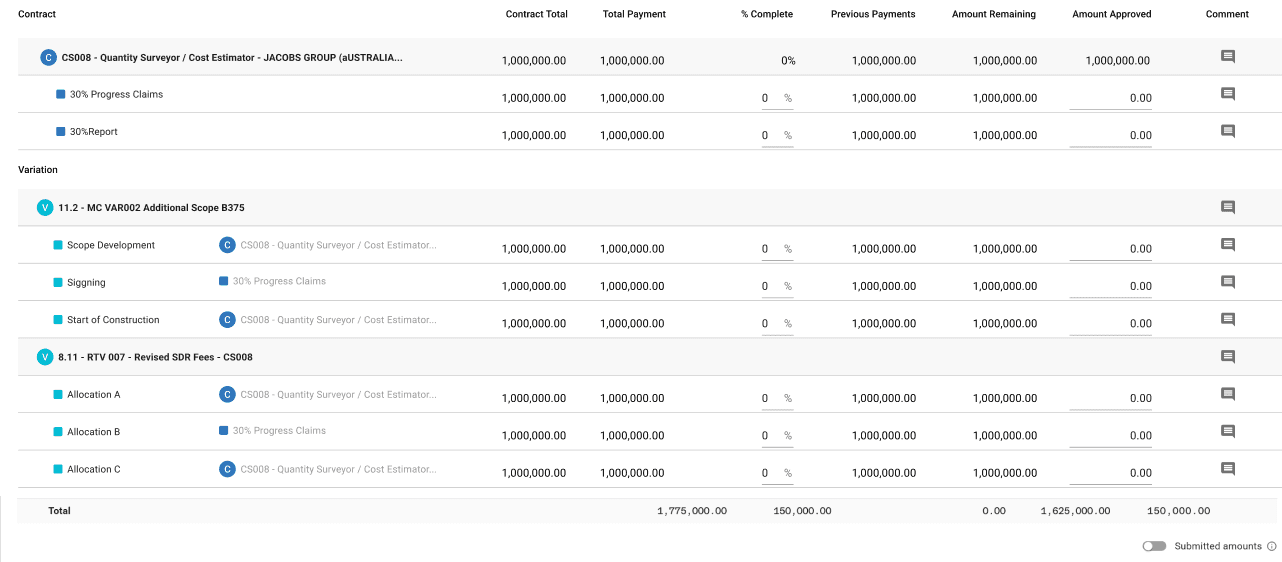Screen dimensions: 1282x562
Task: Click the Submitted amounts info icon
Action: click(1272, 546)
